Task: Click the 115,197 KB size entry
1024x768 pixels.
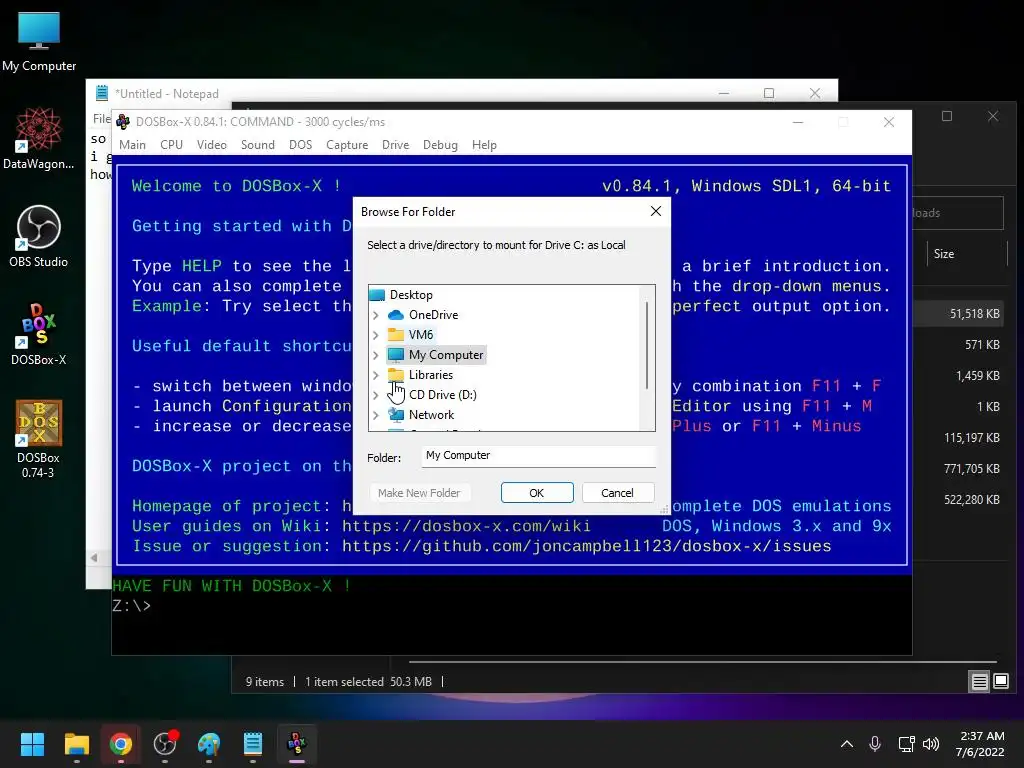Action: coord(972,438)
